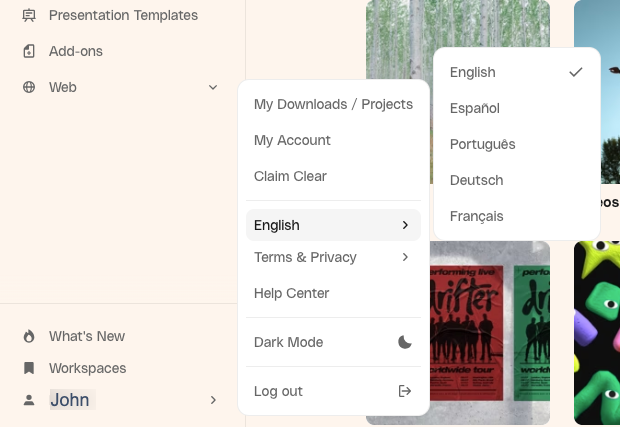
Task: Click the Web globe icon
Action: point(29,87)
